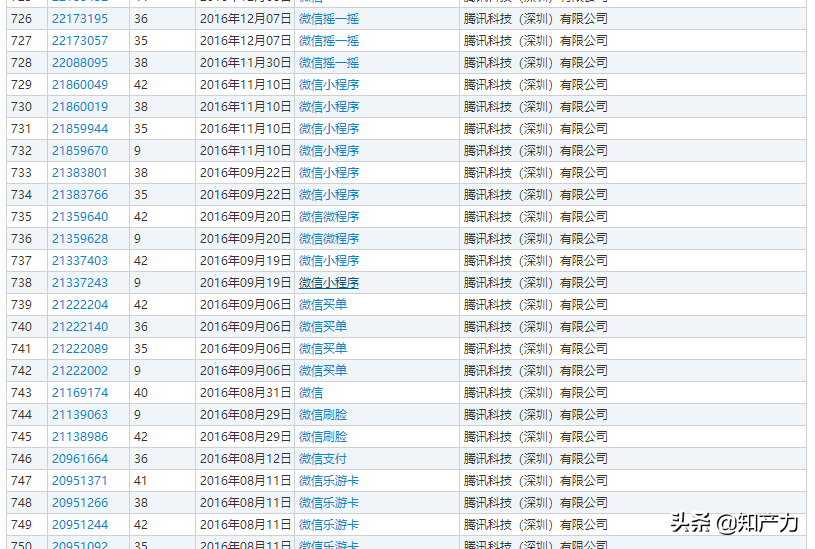
Task: Select class number 40 in row 743
Action: click(x=141, y=393)
